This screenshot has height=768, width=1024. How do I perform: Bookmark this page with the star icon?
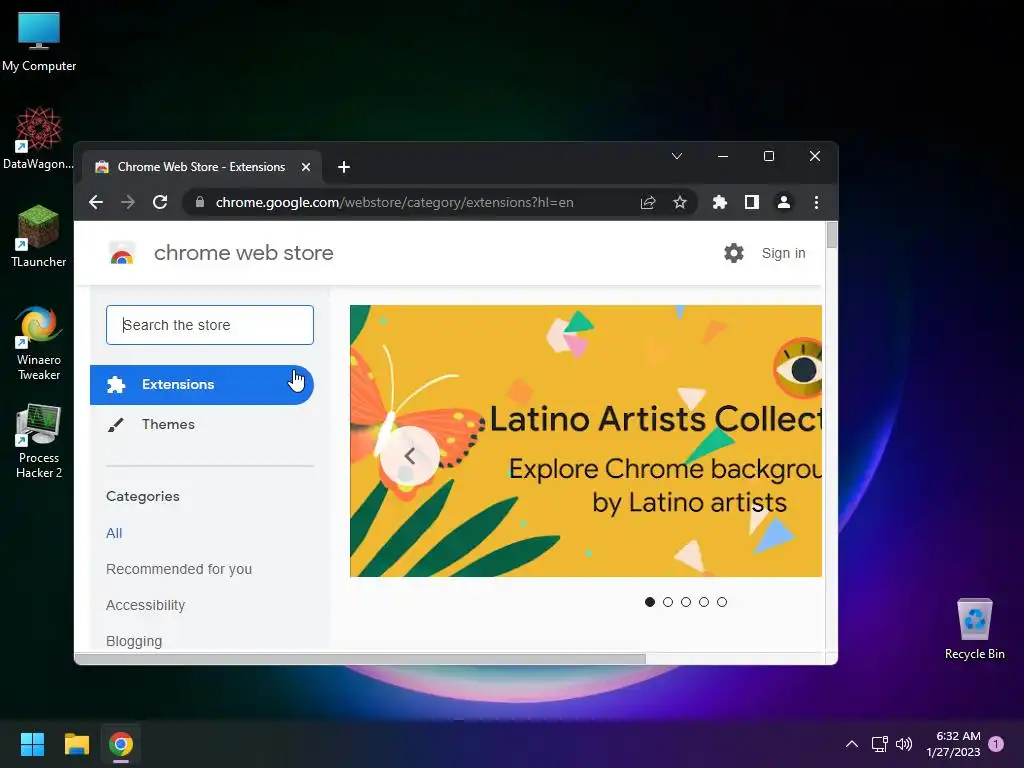680,202
